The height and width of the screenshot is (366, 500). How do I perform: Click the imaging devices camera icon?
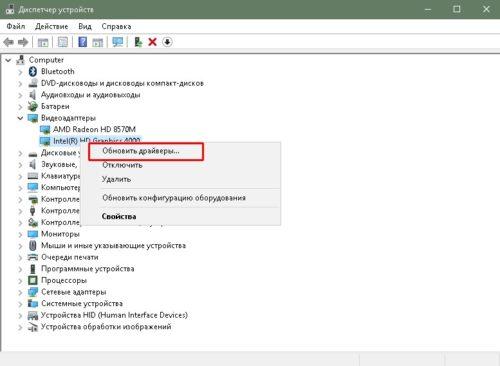coord(33,327)
